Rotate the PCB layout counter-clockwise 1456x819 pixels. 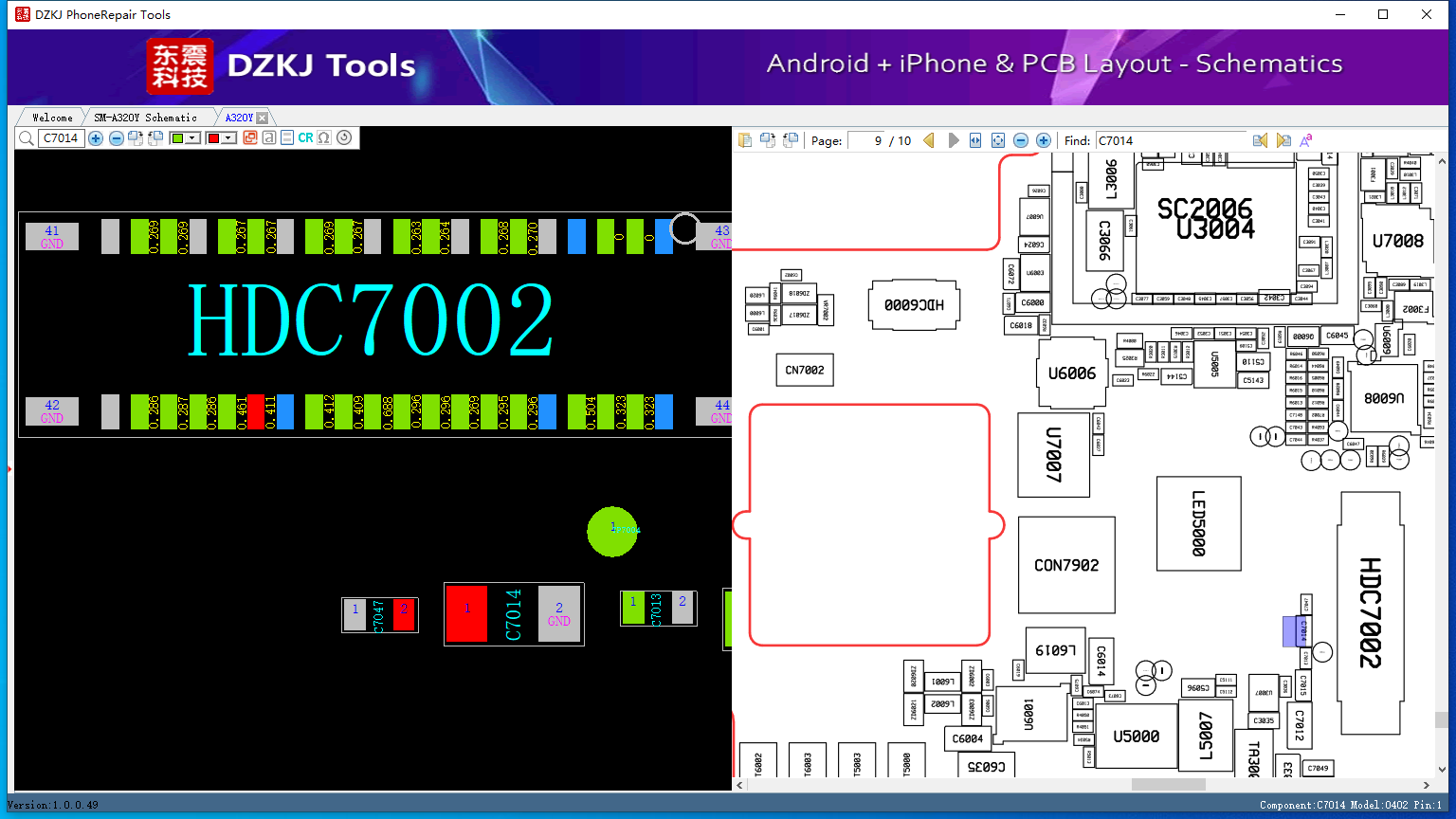(155, 138)
